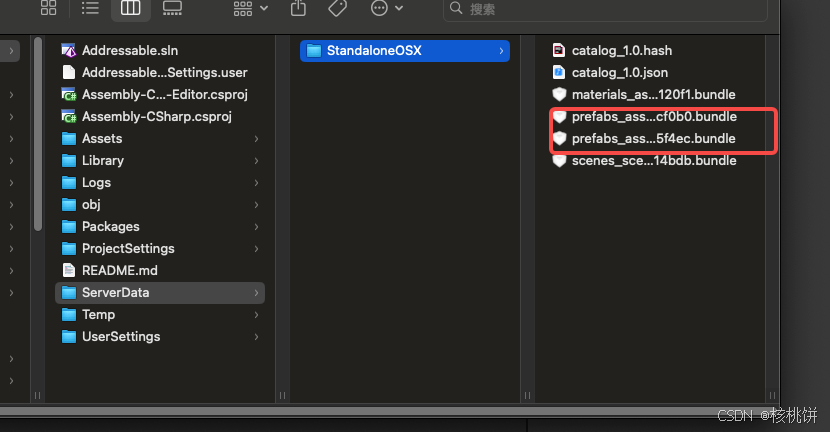
Task: Select the ServerData folder
Action: tap(160, 293)
